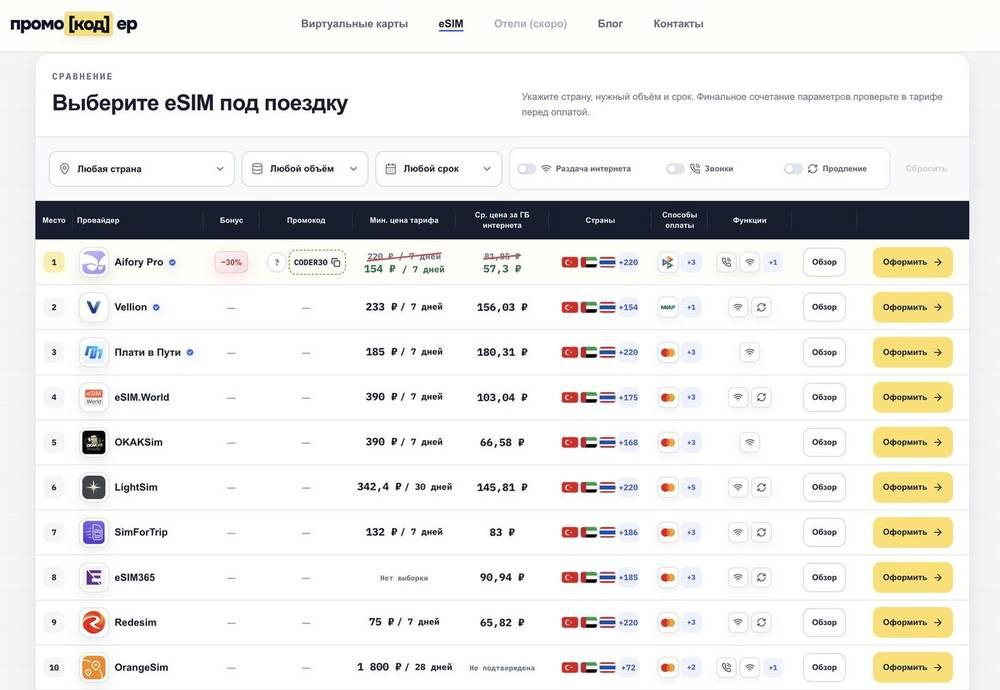Open the Обзор review for eSIM.World
The image size is (1000, 690).
(x=824, y=397)
